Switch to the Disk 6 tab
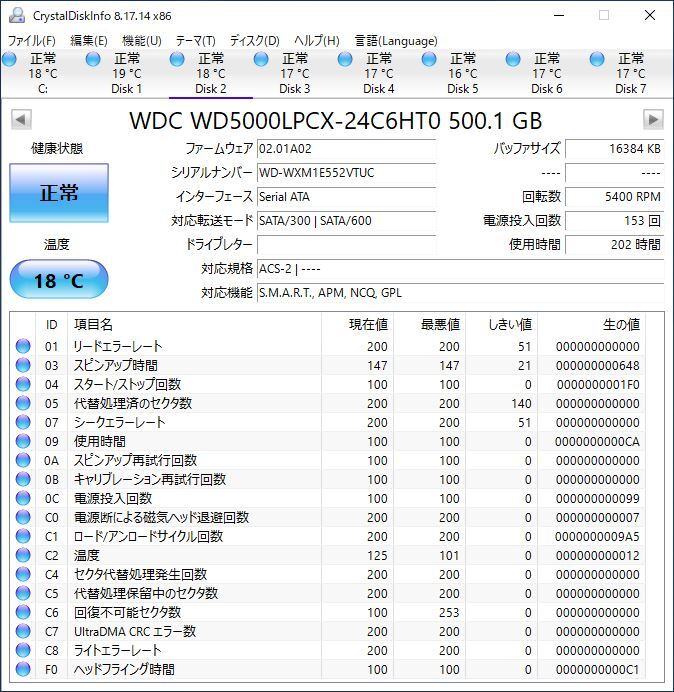This screenshot has width=674, height=692. (x=546, y=74)
